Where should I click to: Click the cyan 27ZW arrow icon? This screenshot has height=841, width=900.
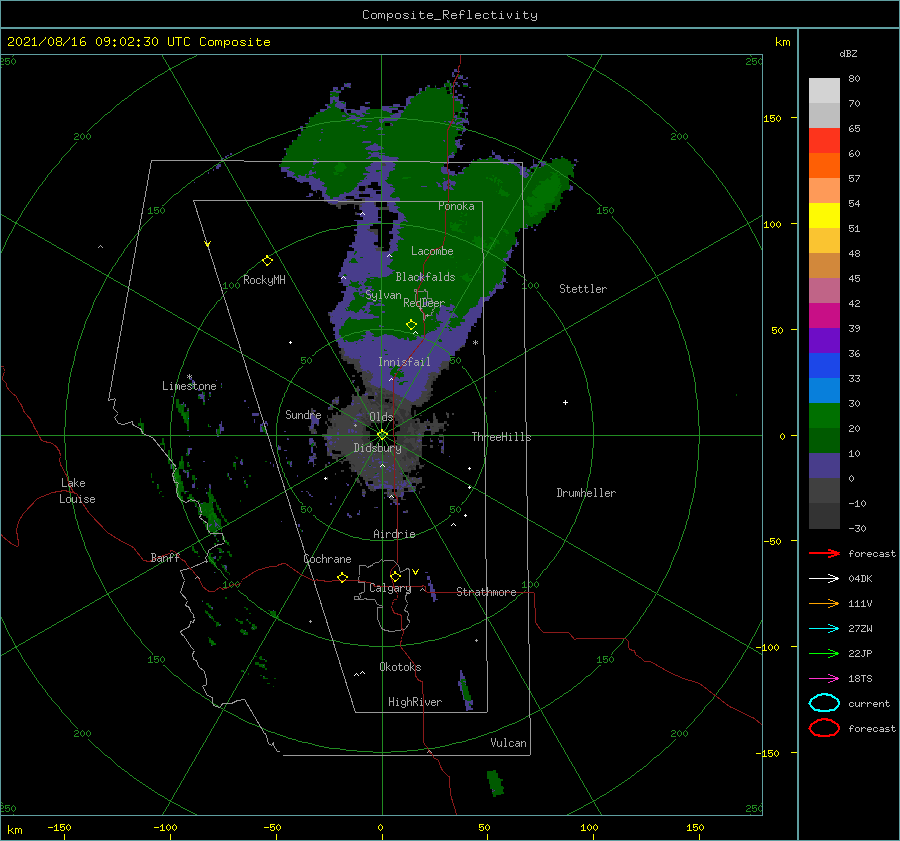point(825,629)
